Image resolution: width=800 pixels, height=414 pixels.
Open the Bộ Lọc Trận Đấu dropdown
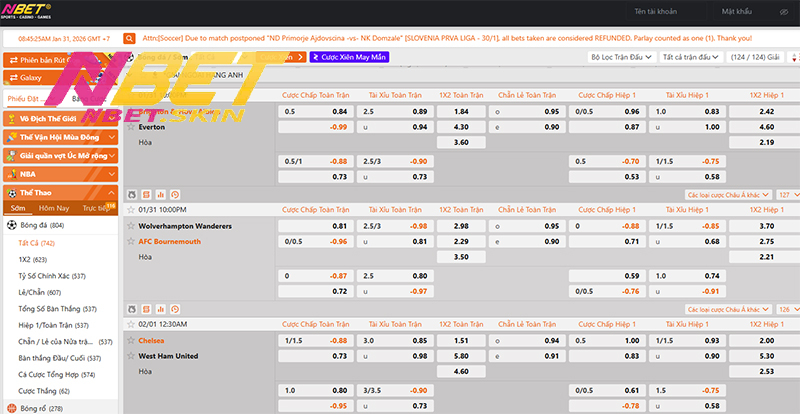click(x=622, y=58)
